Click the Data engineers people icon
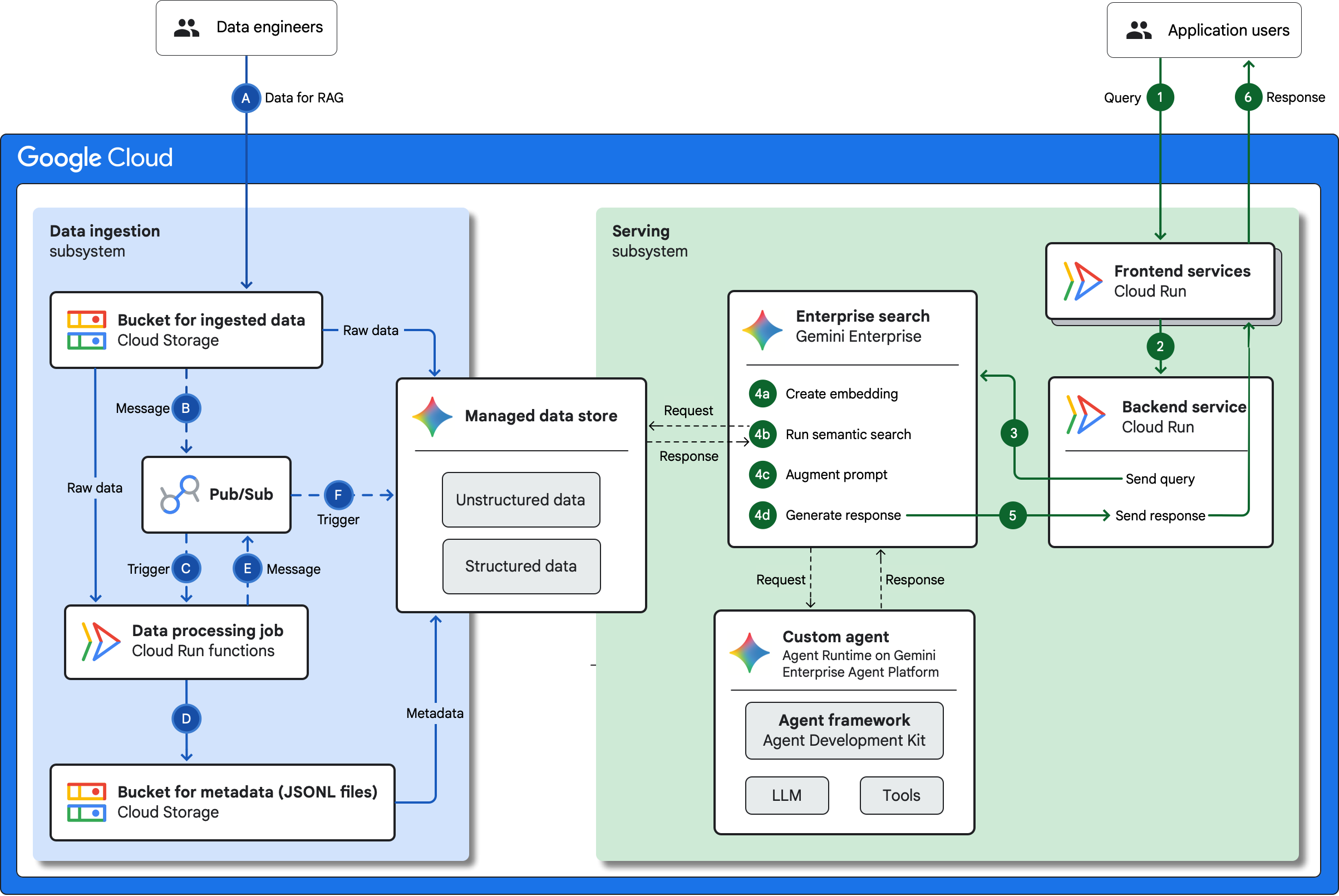This screenshot has height=896, width=1339. coord(186,27)
